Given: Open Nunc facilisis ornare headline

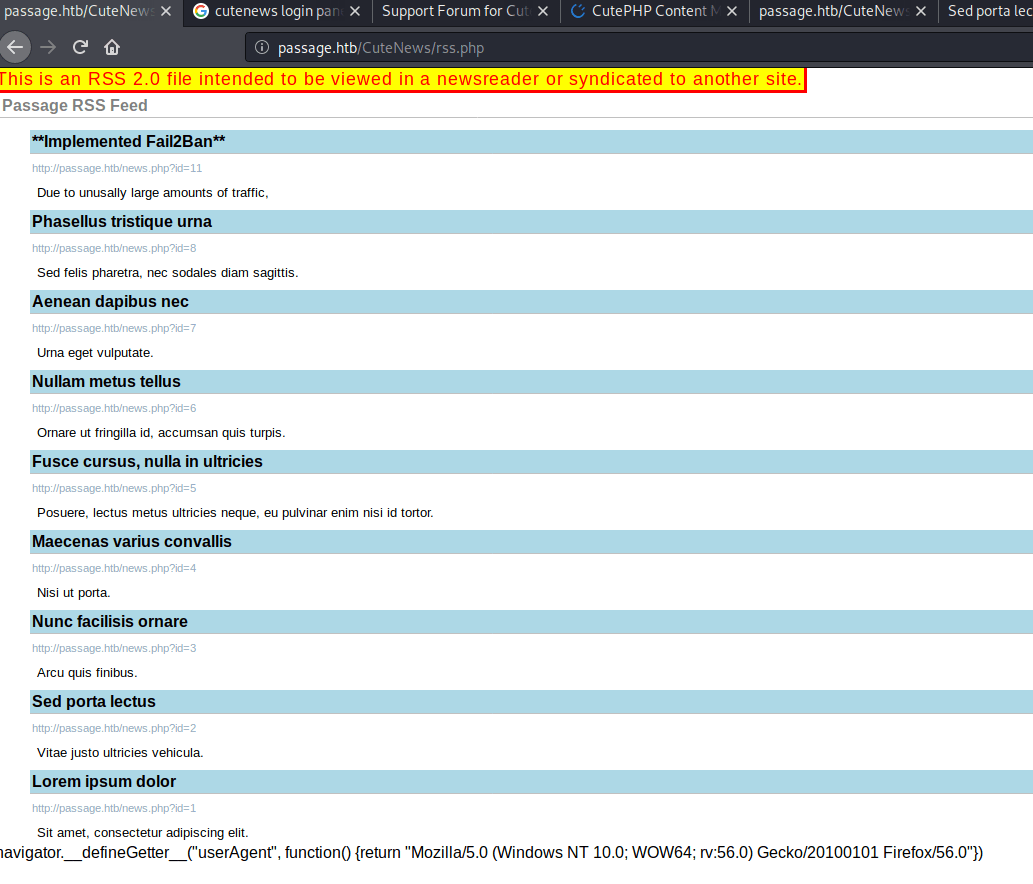Looking at the screenshot, I should [x=109, y=622].
